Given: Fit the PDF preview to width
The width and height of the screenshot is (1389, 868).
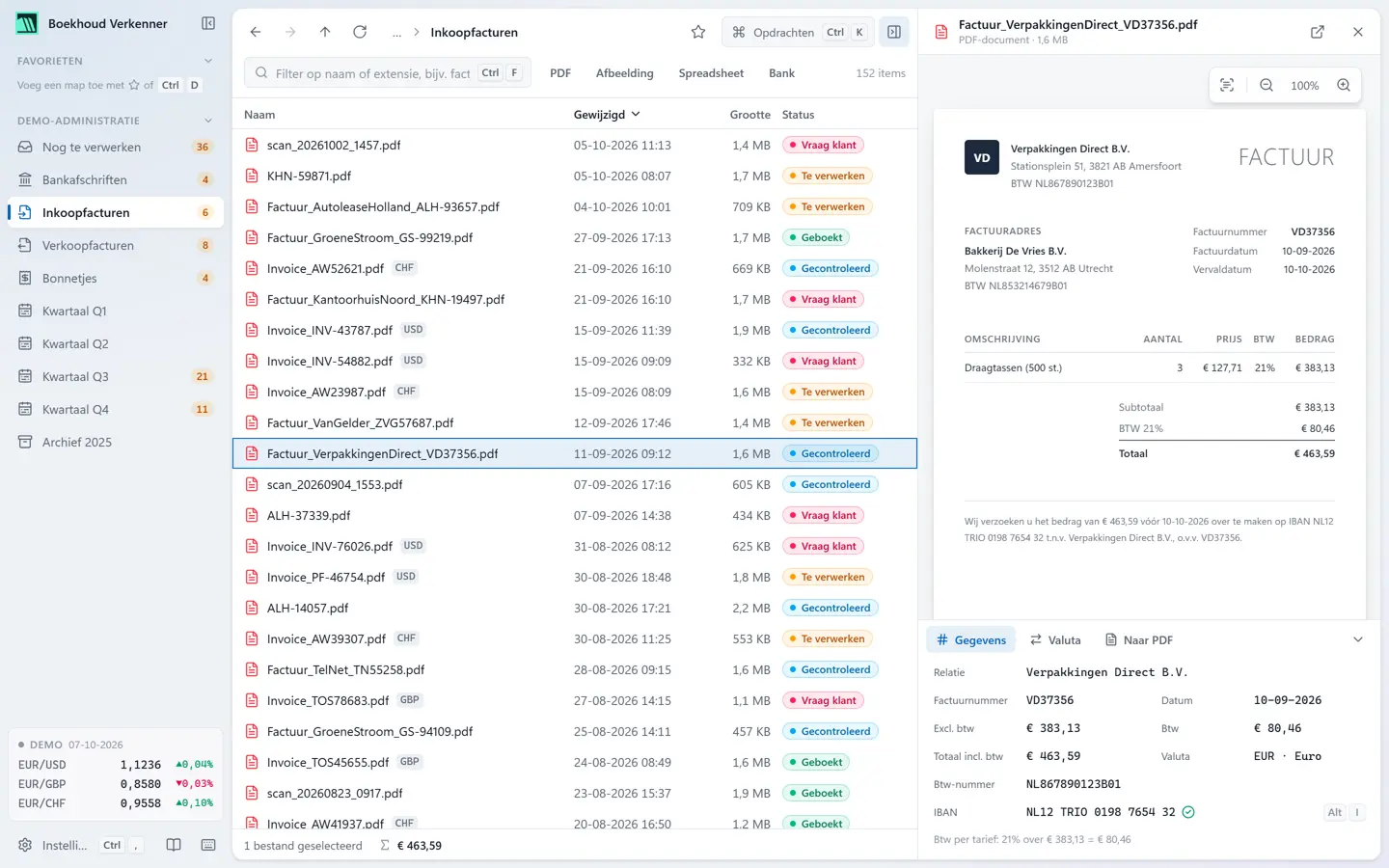Looking at the screenshot, I should click(1227, 85).
